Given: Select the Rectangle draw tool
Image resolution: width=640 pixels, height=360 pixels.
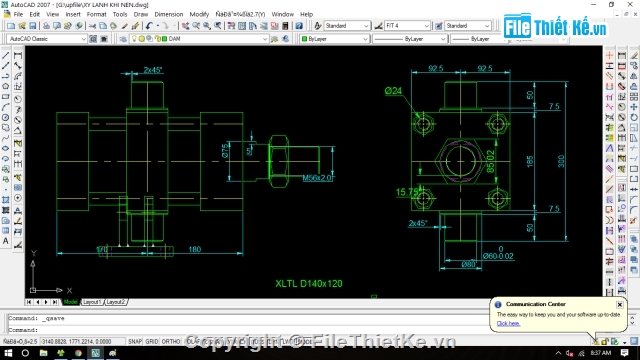Looking at the screenshot, I should (6, 97).
